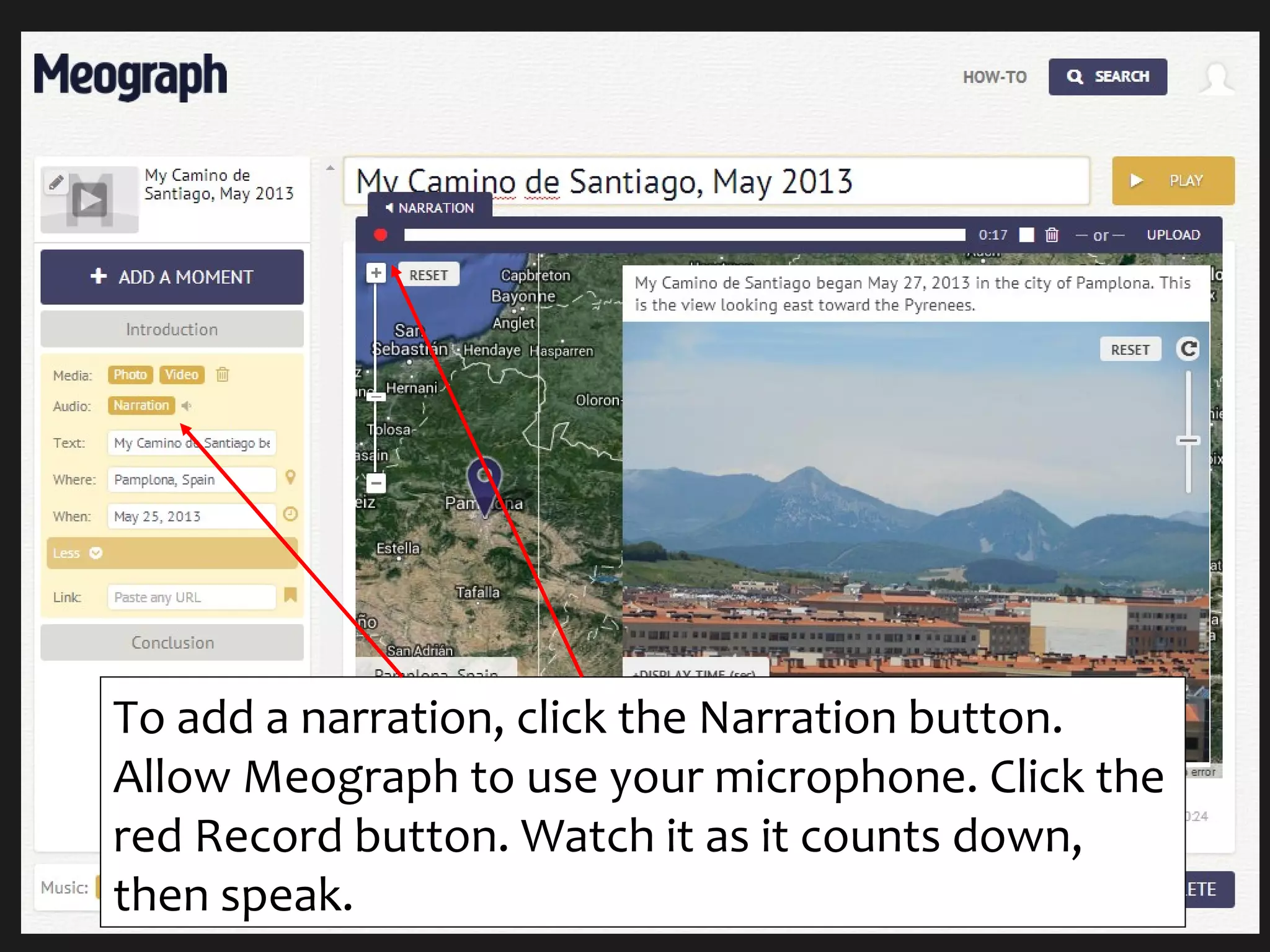Zoom in on the map
This screenshot has width=1270, height=952.
coord(376,273)
